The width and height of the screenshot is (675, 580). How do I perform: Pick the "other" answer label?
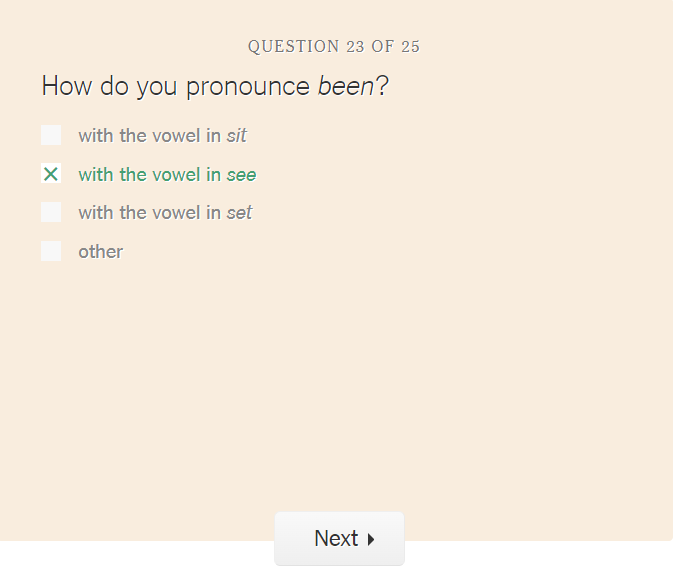point(100,251)
